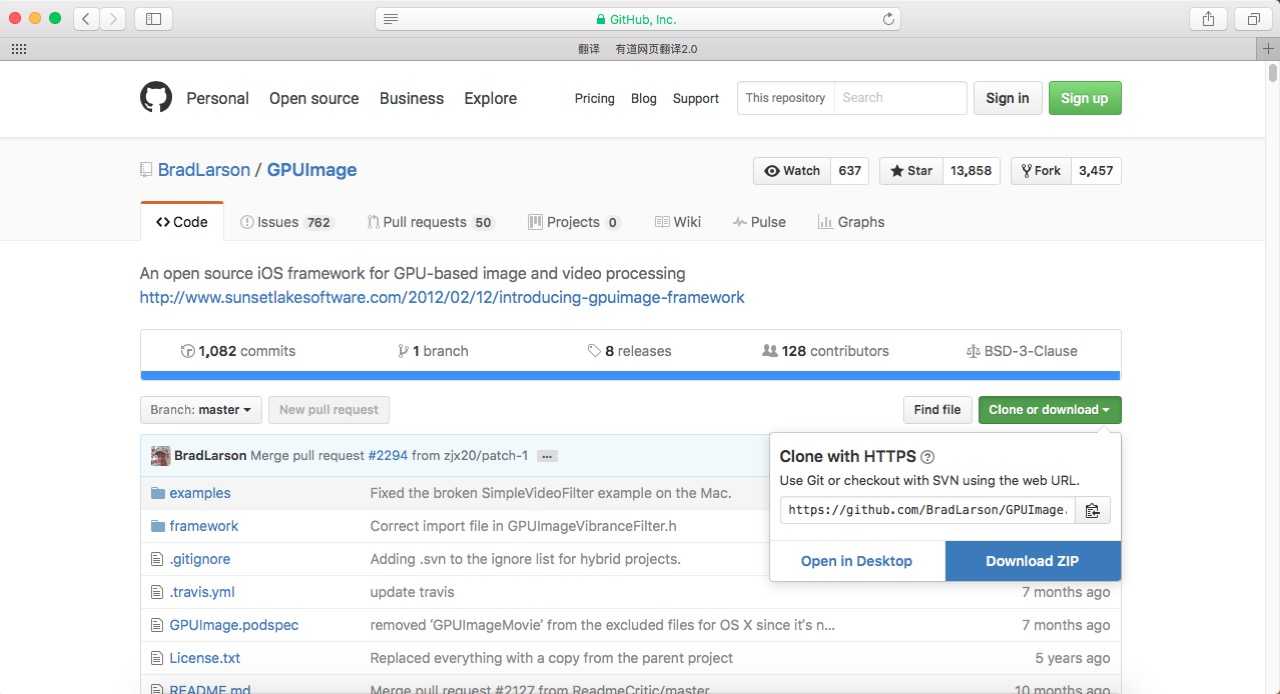This screenshot has height=694, width=1280.
Task: Open the Issues tab
Action: (x=287, y=222)
